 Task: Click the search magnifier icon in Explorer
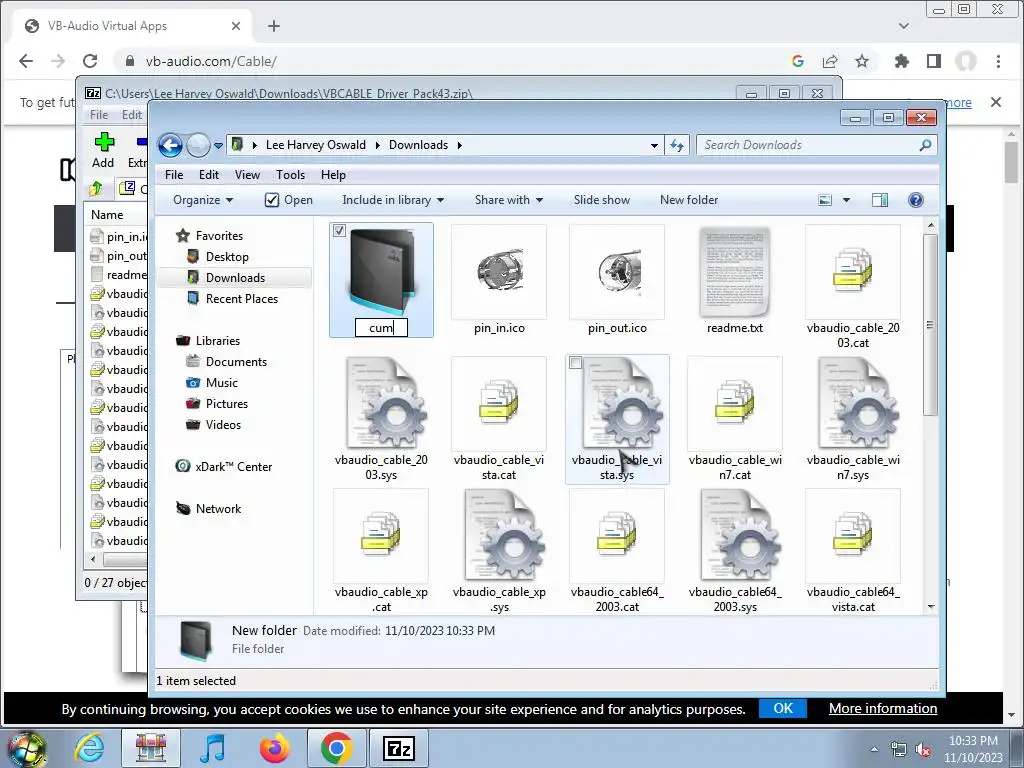[925, 145]
